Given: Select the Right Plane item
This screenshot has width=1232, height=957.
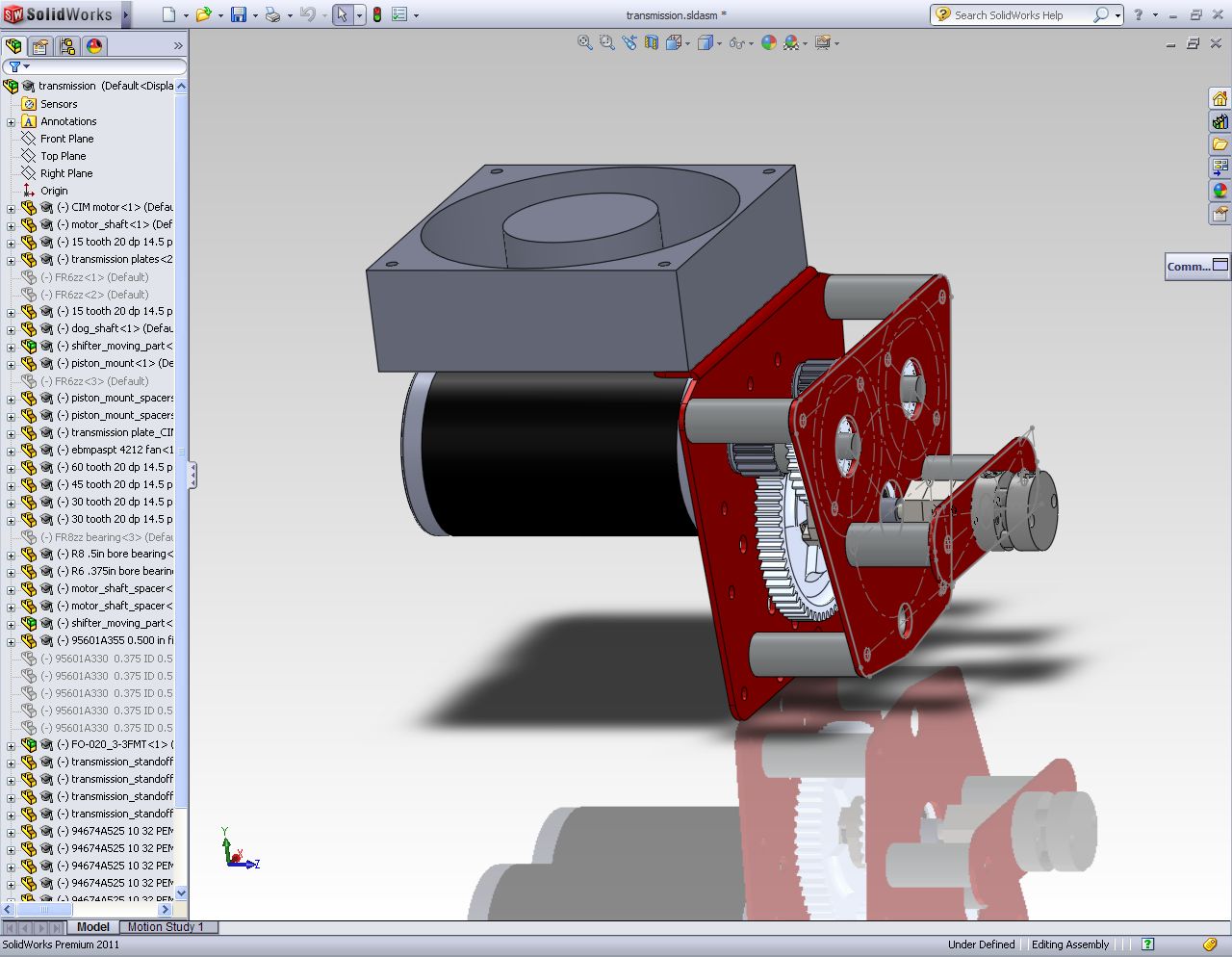Looking at the screenshot, I should click(66, 173).
